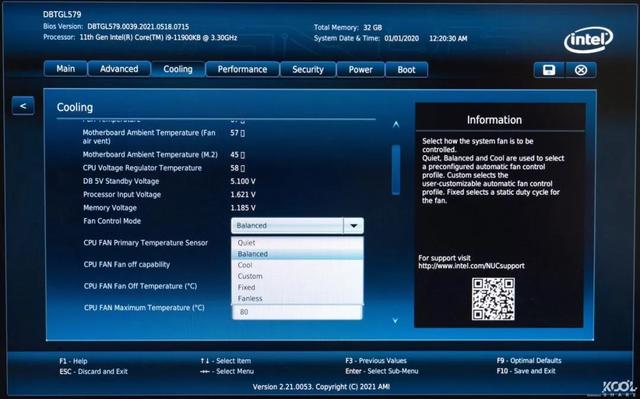Click F10 - Save and Exit hint
640x399 pixels.
pos(526,371)
